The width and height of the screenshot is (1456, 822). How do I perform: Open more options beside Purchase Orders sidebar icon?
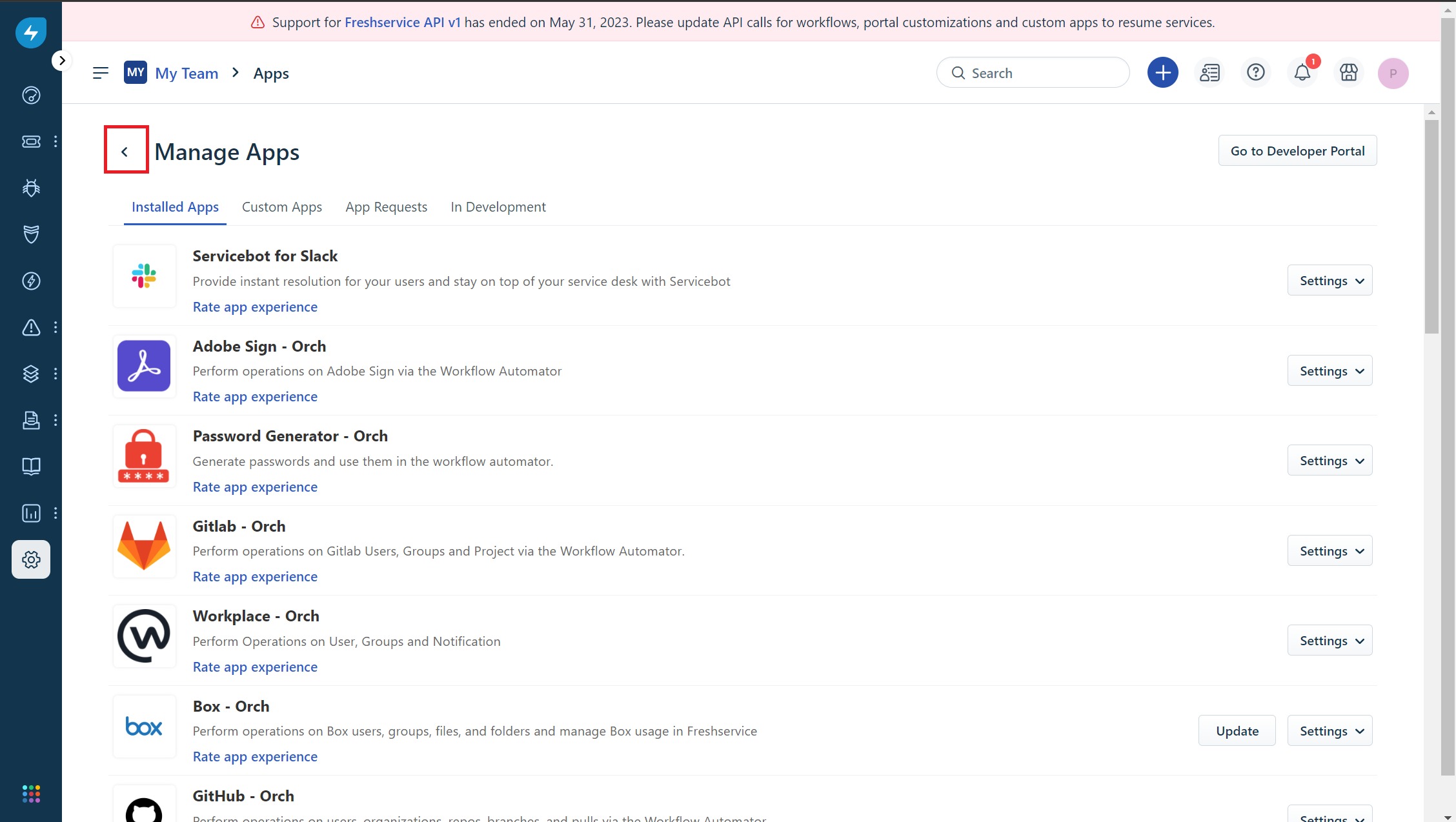click(x=56, y=420)
